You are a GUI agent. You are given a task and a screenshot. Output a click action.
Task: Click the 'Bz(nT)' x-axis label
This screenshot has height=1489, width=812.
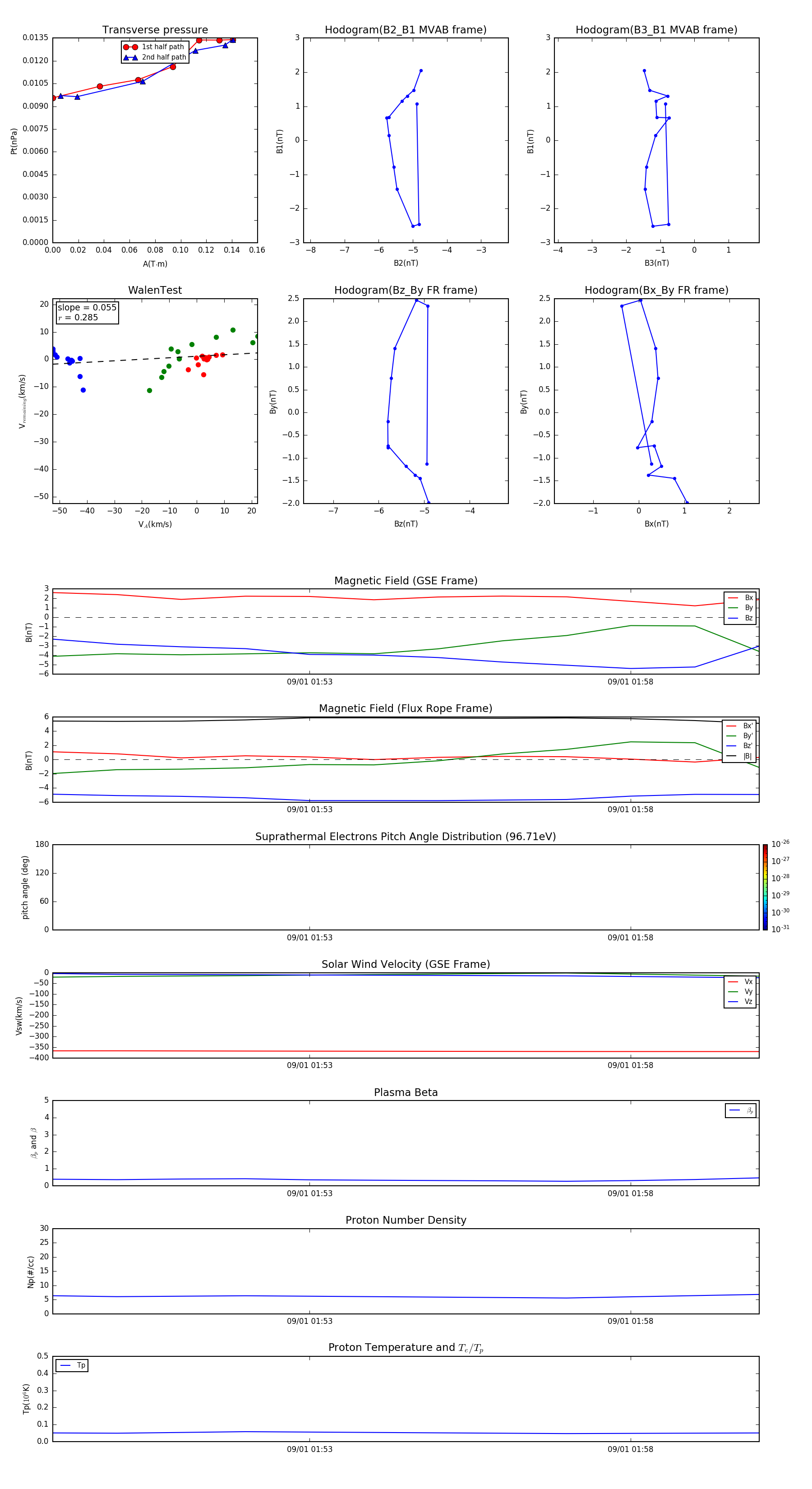(406, 524)
